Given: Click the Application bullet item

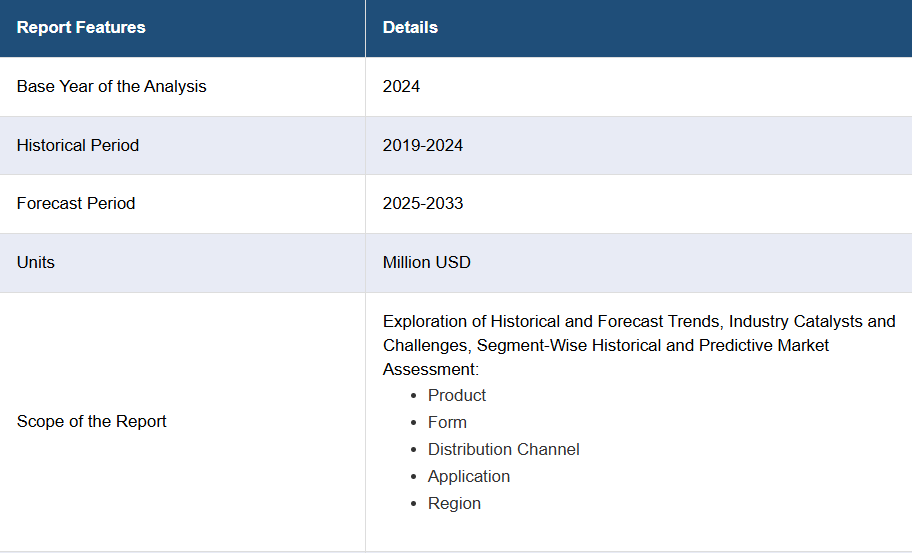Looking at the screenshot, I should pos(469,476).
